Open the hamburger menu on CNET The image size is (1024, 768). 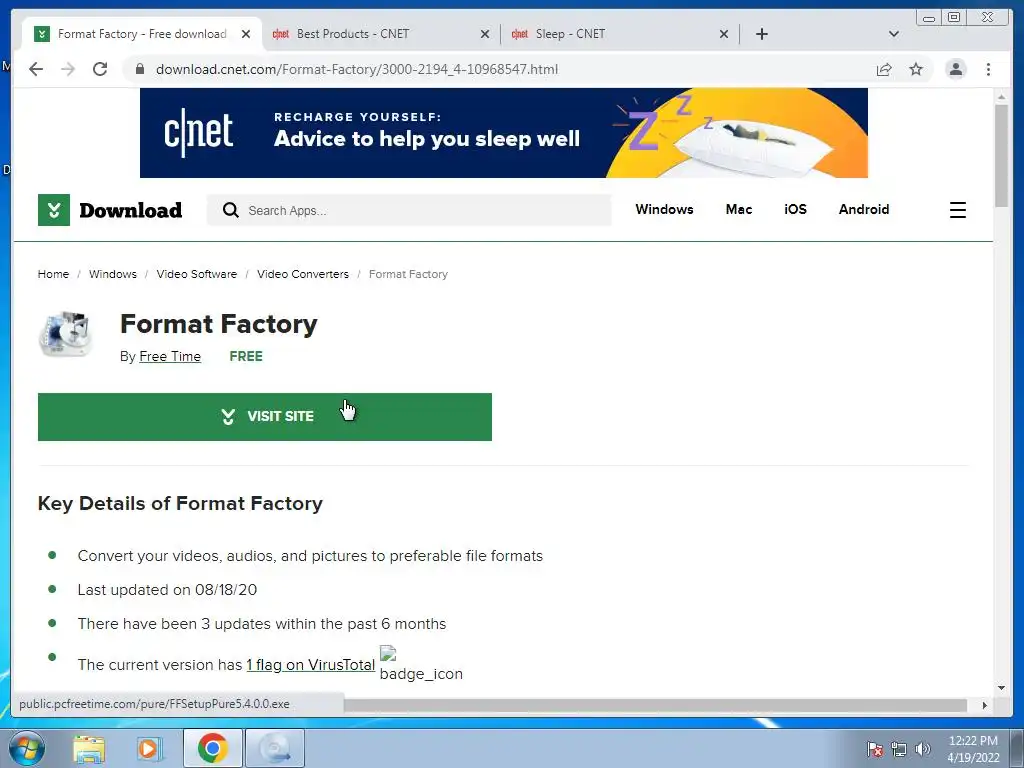tap(957, 210)
